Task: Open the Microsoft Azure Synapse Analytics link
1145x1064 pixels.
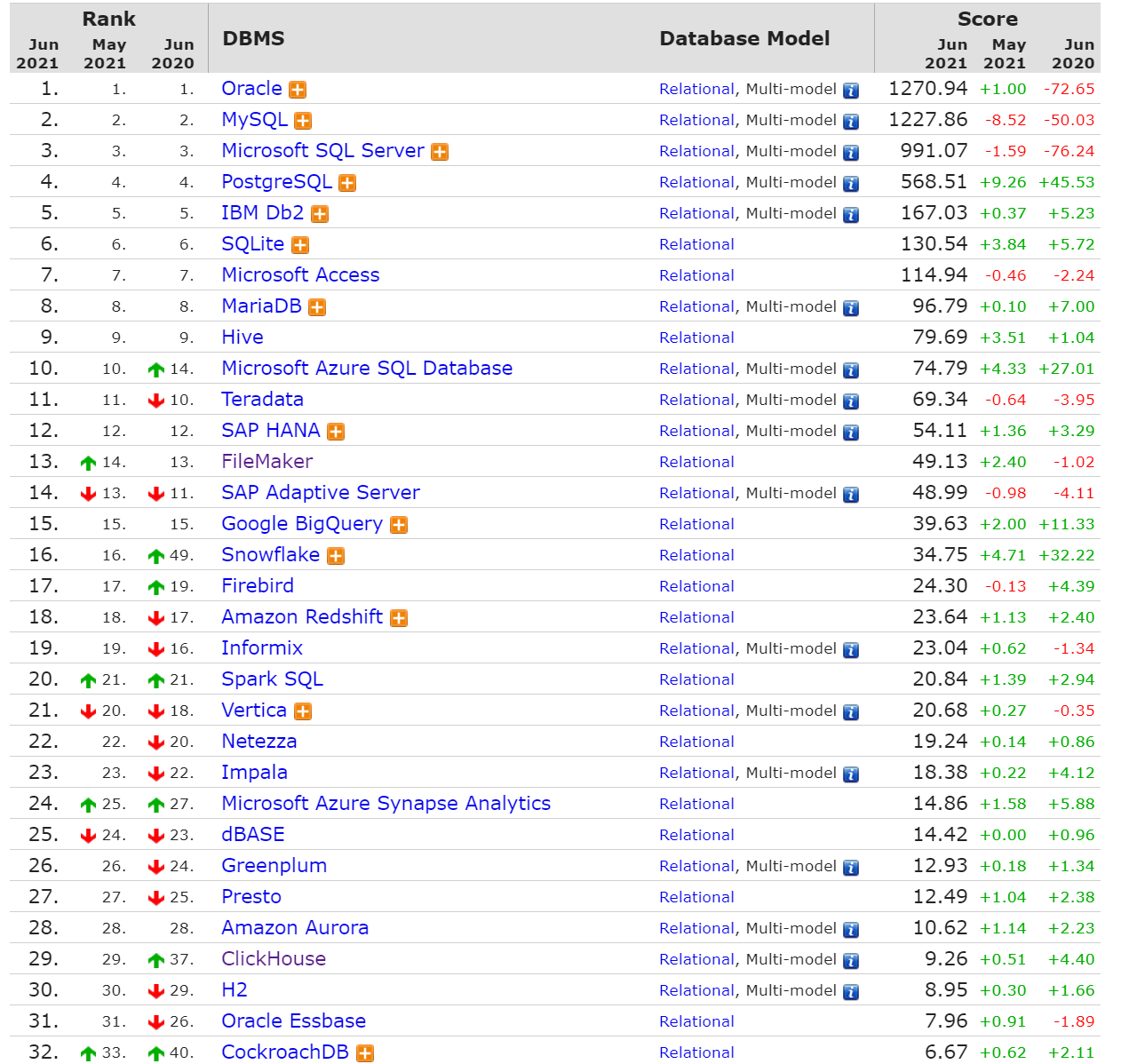Action: click(386, 804)
